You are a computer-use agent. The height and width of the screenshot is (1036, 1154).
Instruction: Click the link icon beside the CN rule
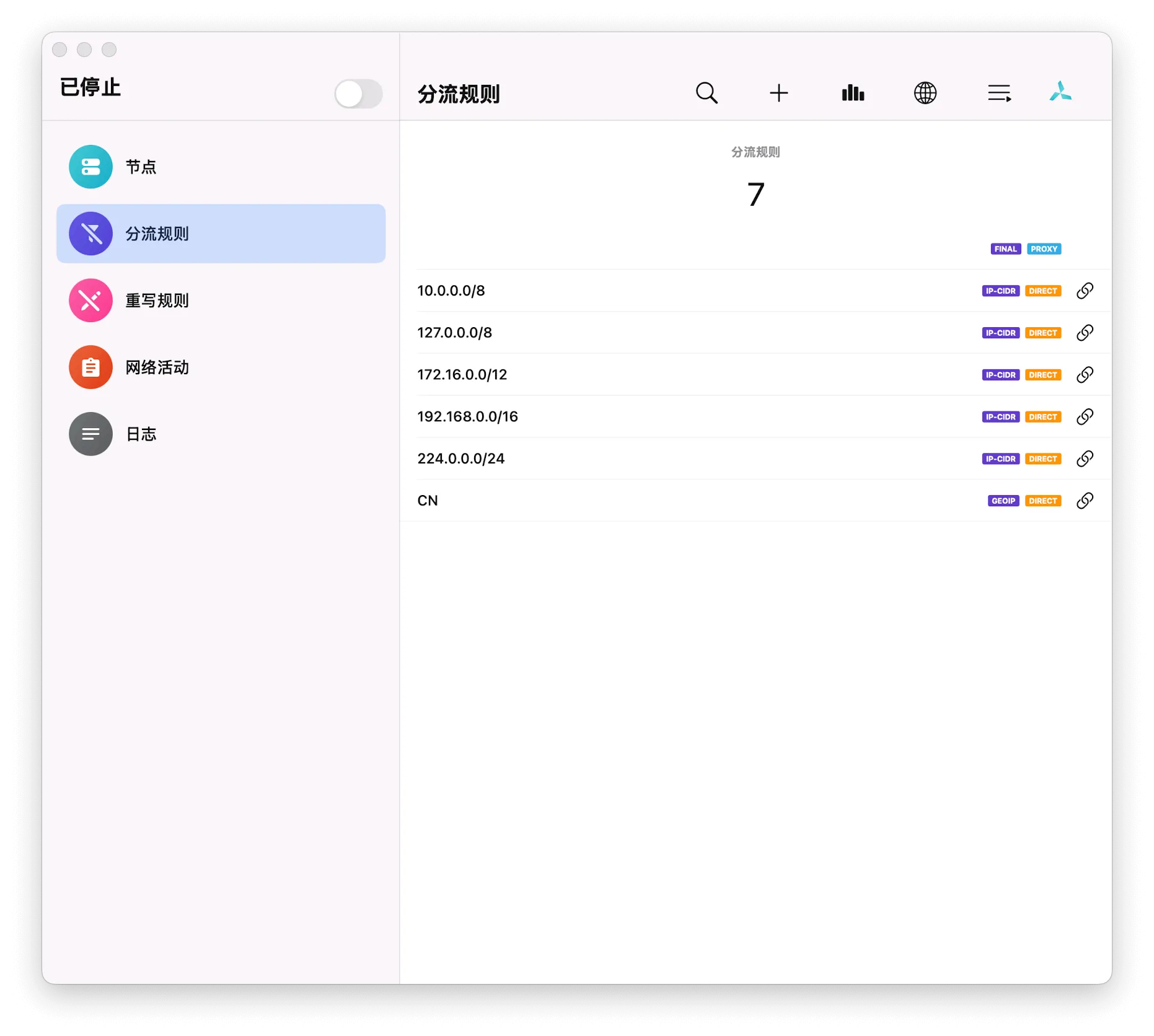[x=1085, y=501]
